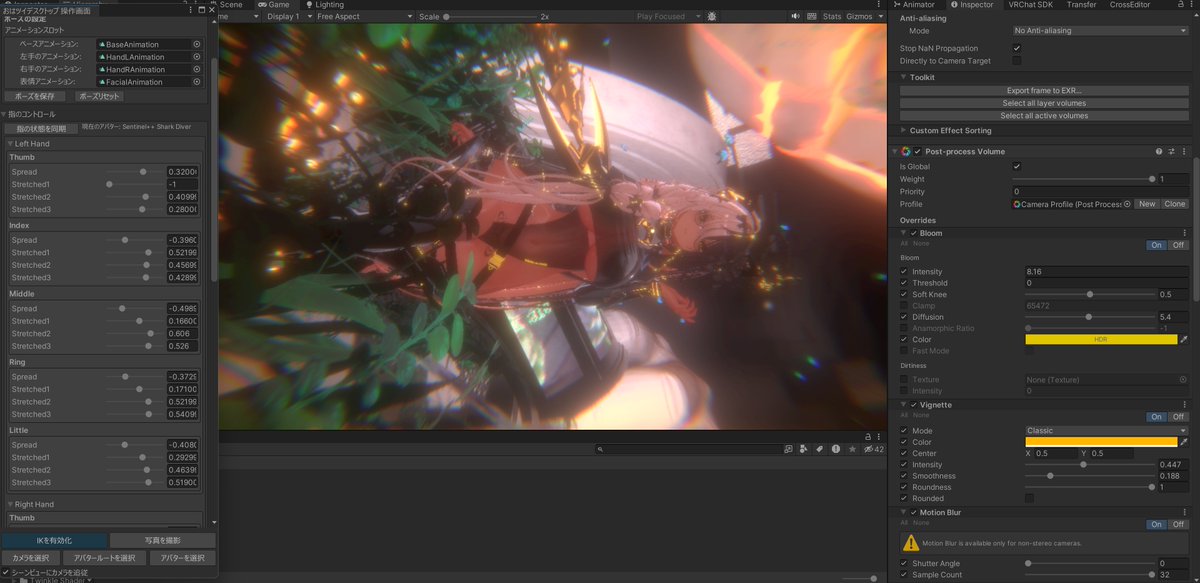Open the CrossEditor tab

(1129, 5)
